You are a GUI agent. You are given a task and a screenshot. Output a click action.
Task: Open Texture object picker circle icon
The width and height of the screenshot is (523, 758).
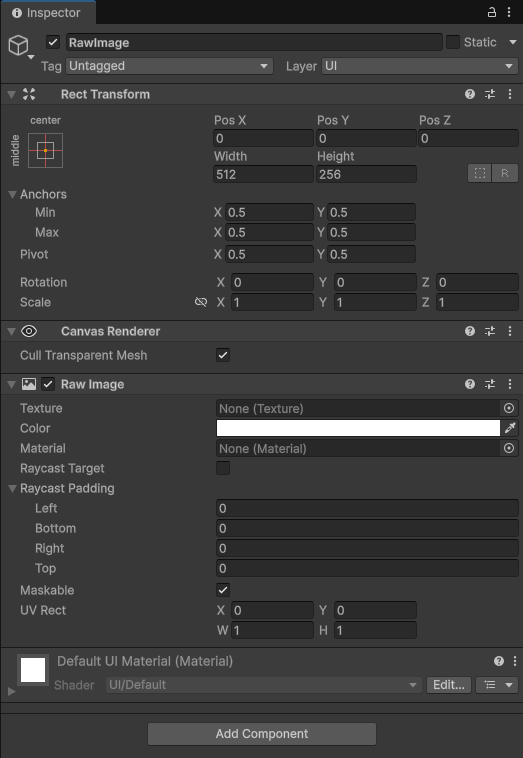(508, 408)
